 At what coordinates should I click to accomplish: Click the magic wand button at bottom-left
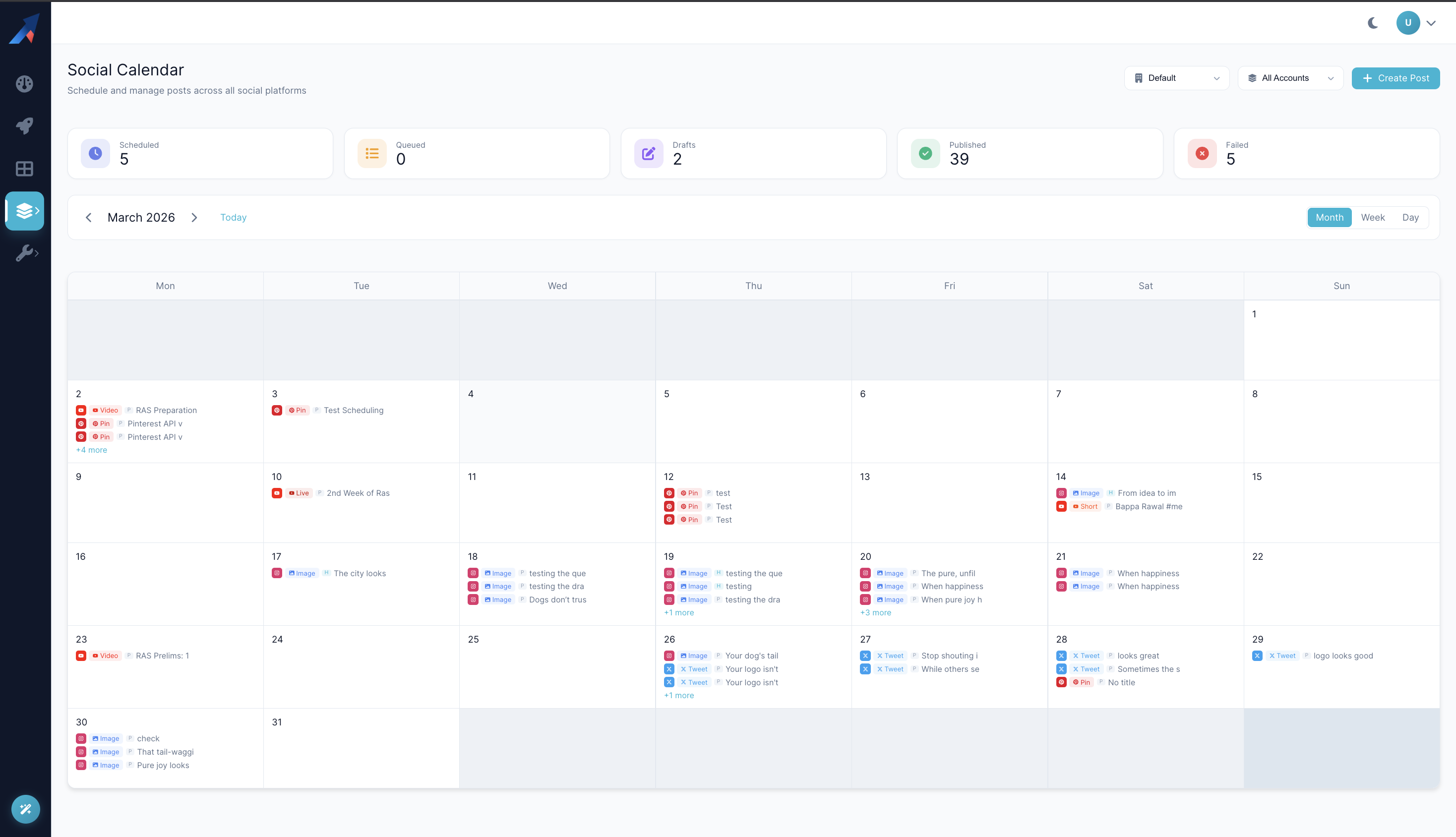(x=25, y=809)
